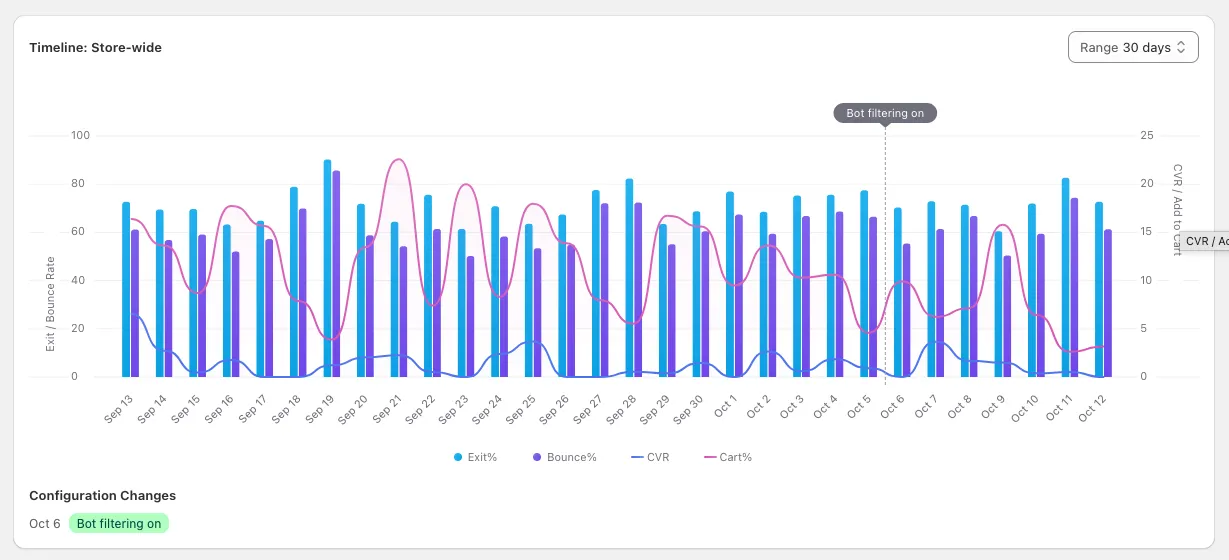Click the Timeline: Store-wide heading
Image resolution: width=1229 pixels, height=560 pixels.
point(95,47)
